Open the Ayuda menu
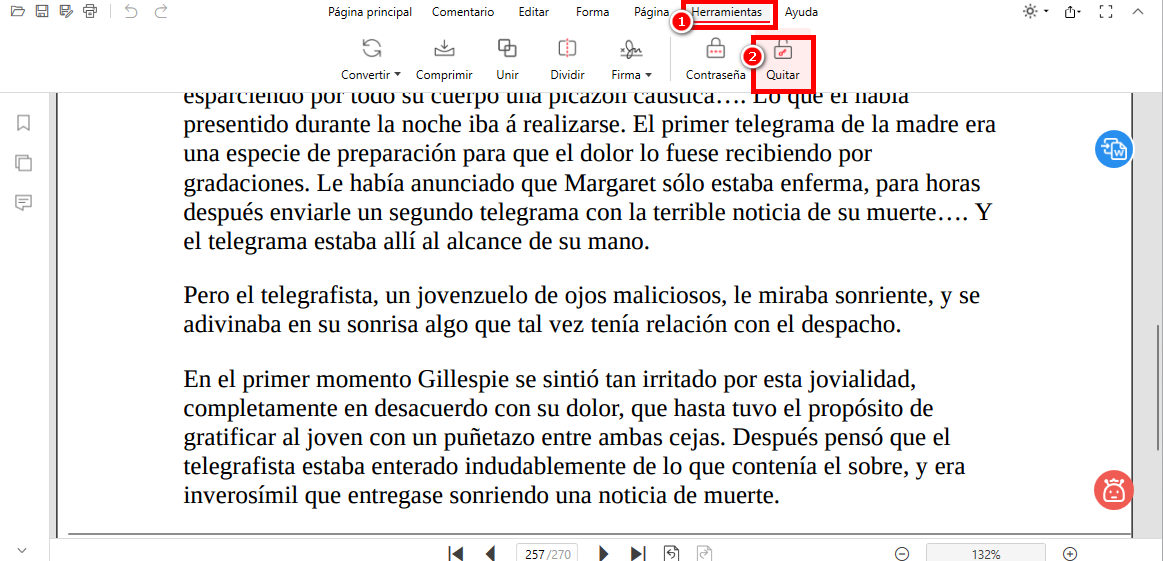Viewport: 1163px width, 561px height. 801,12
